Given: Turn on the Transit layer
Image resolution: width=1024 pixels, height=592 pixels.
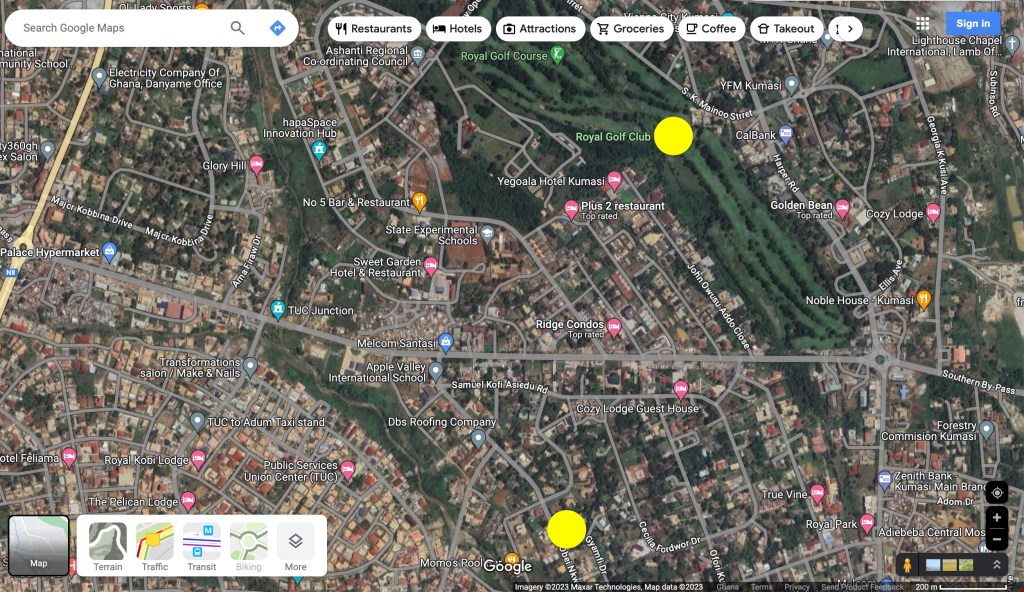Looking at the screenshot, I should (x=201, y=547).
